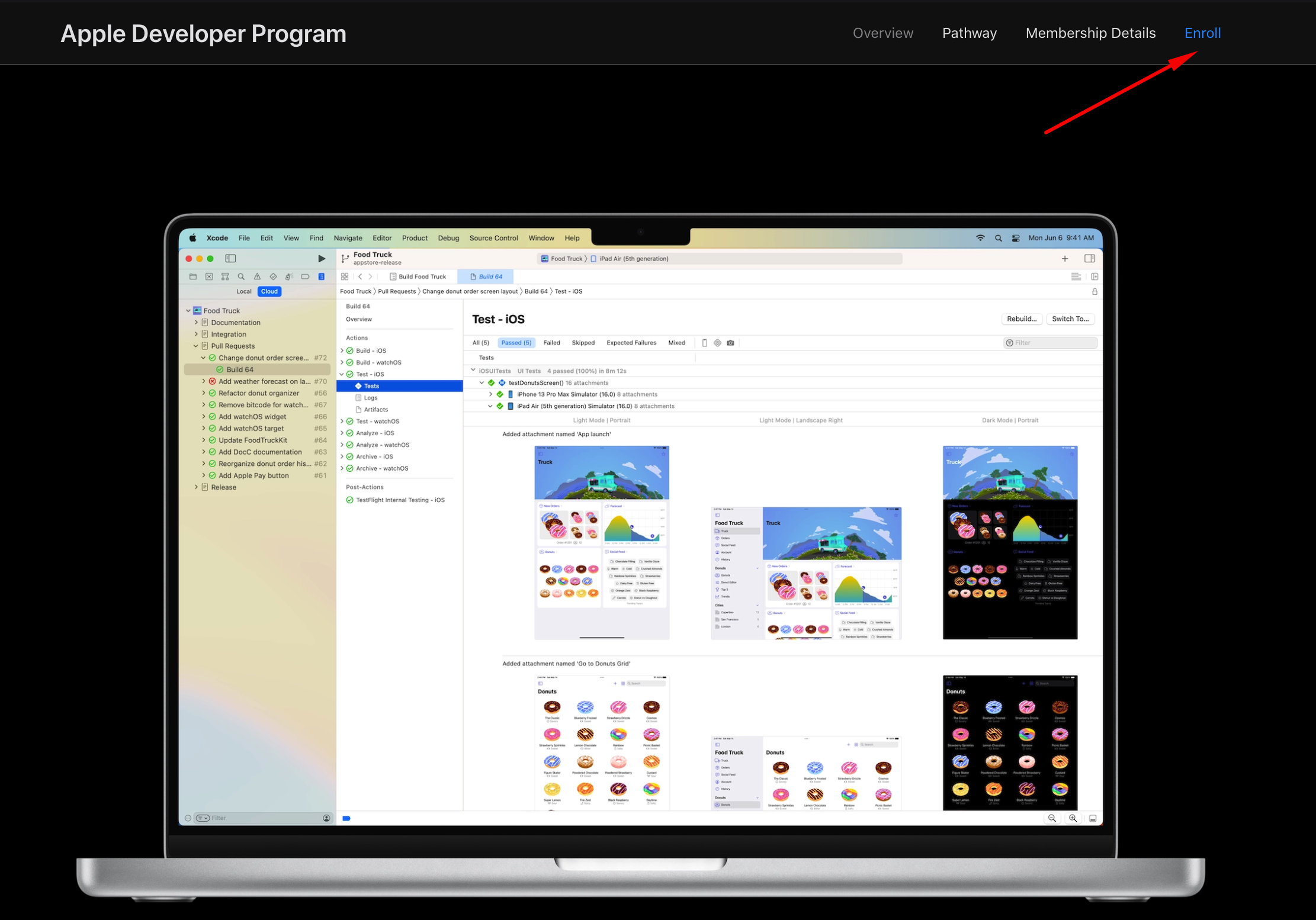Click the Rebuild... button
The width and height of the screenshot is (1316, 920).
(1022, 319)
